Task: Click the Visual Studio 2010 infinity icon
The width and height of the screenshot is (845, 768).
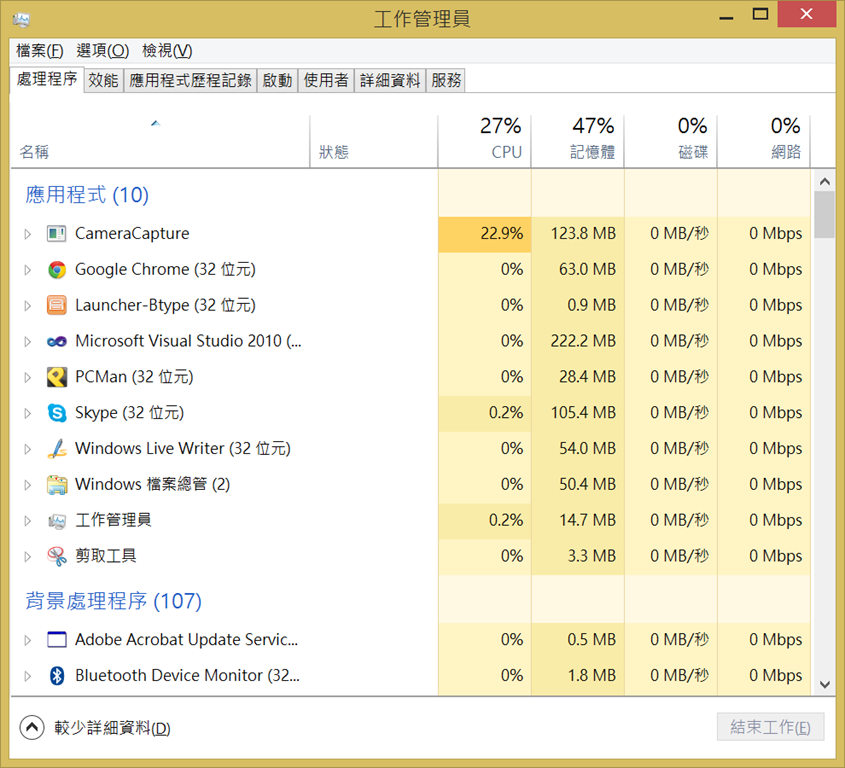Action: 57,341
